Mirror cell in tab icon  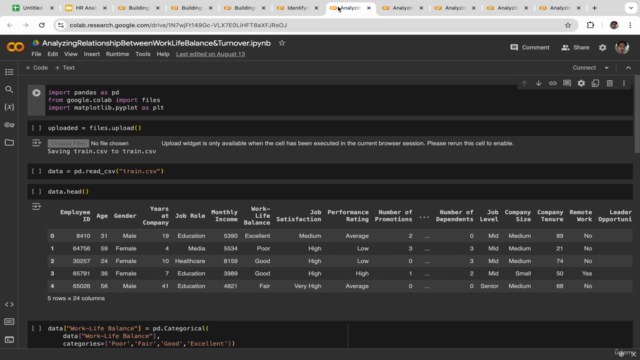click(x=596, y=83)
